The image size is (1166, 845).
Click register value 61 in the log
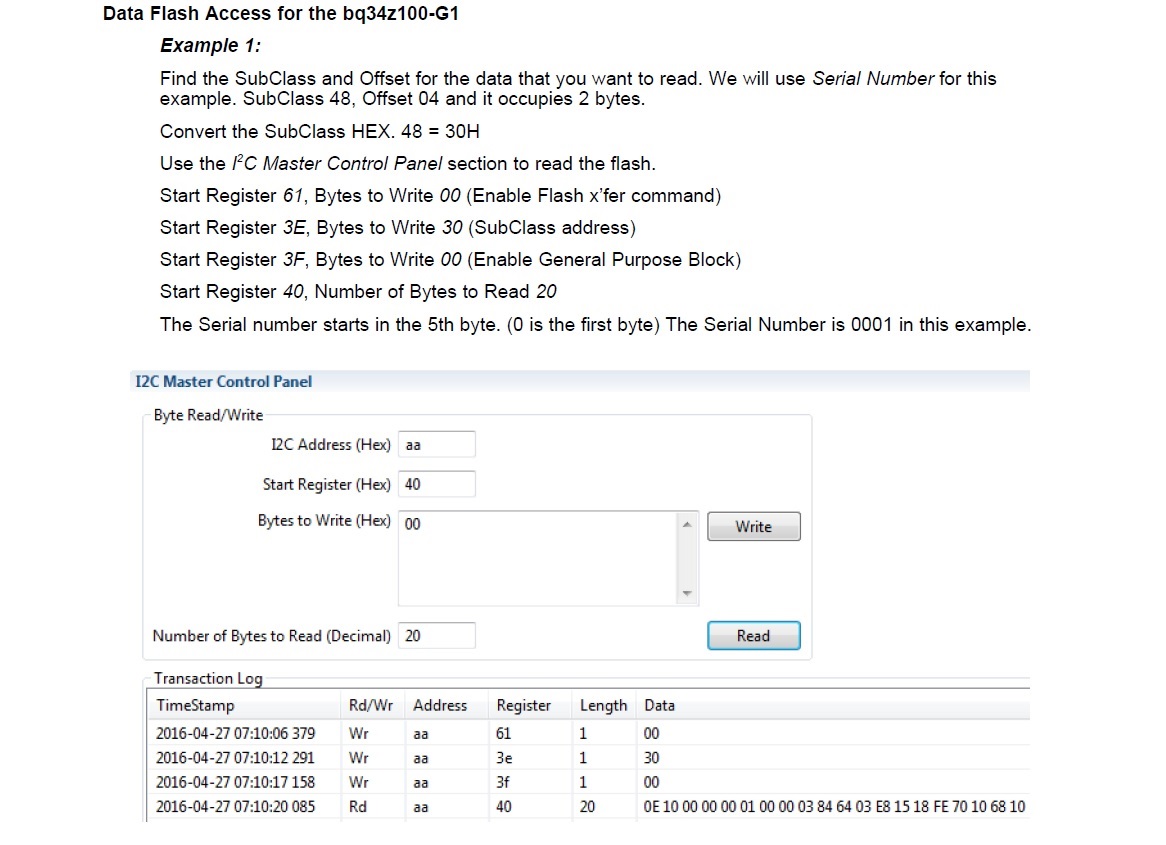point(503,733)
